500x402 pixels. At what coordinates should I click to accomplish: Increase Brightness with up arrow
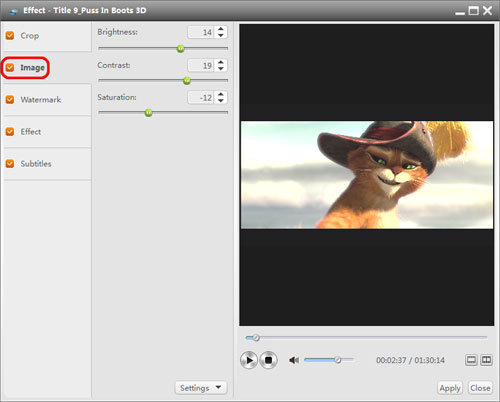click(x=221, y=29)
